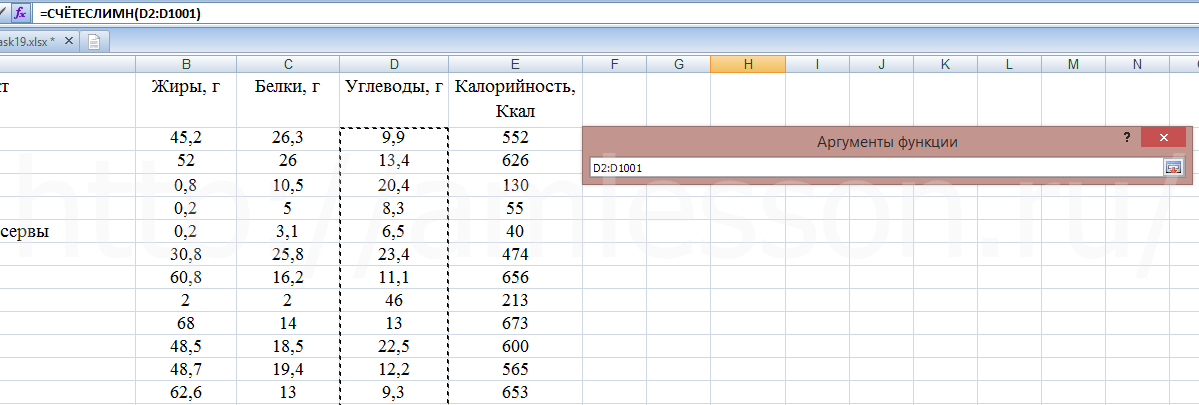The image size is (1199, 405).
Task: Select column J header
Action: pyautogui.click(x=881, y=65)
